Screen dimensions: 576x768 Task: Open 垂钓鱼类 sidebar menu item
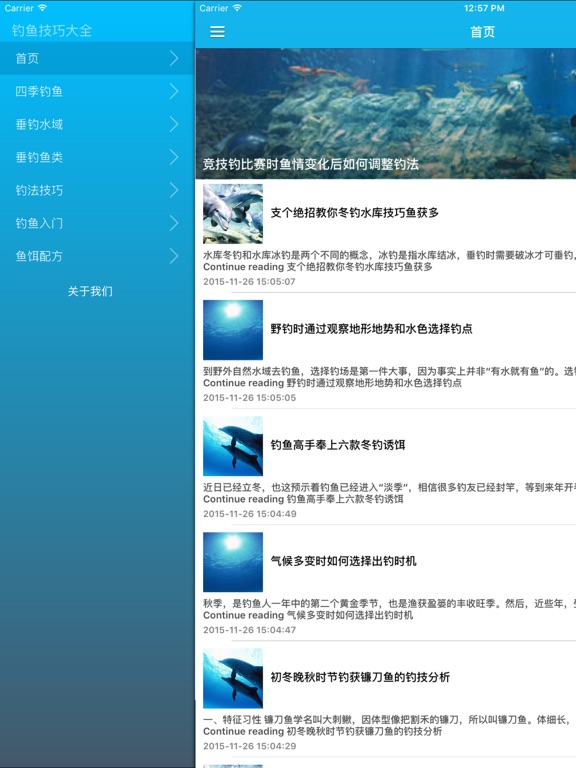97,157
